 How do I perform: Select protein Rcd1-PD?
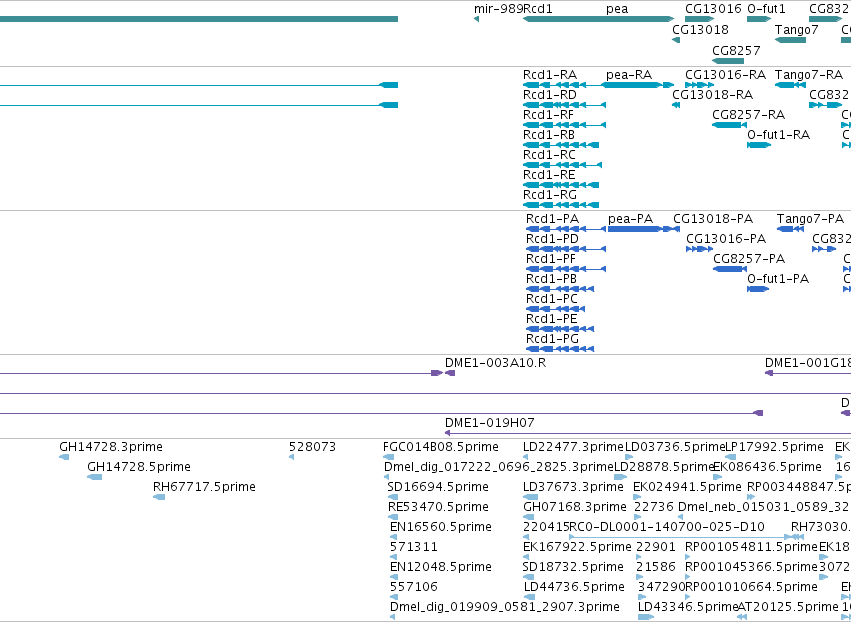552,239
